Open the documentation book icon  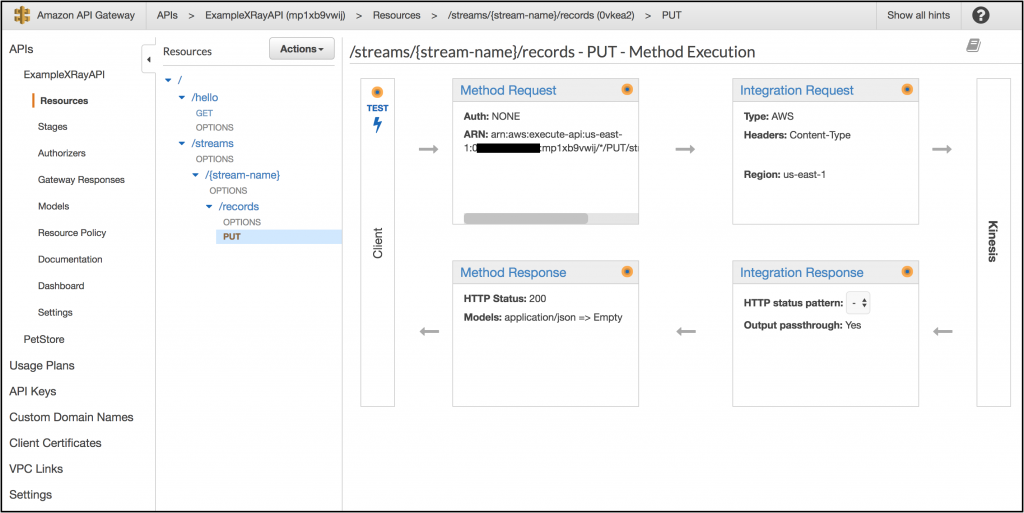coord(973,45)
